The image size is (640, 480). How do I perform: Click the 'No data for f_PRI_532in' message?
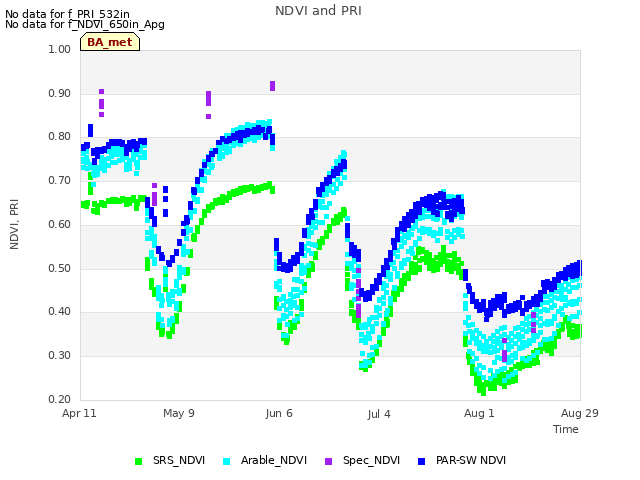(x=67, y=14)
